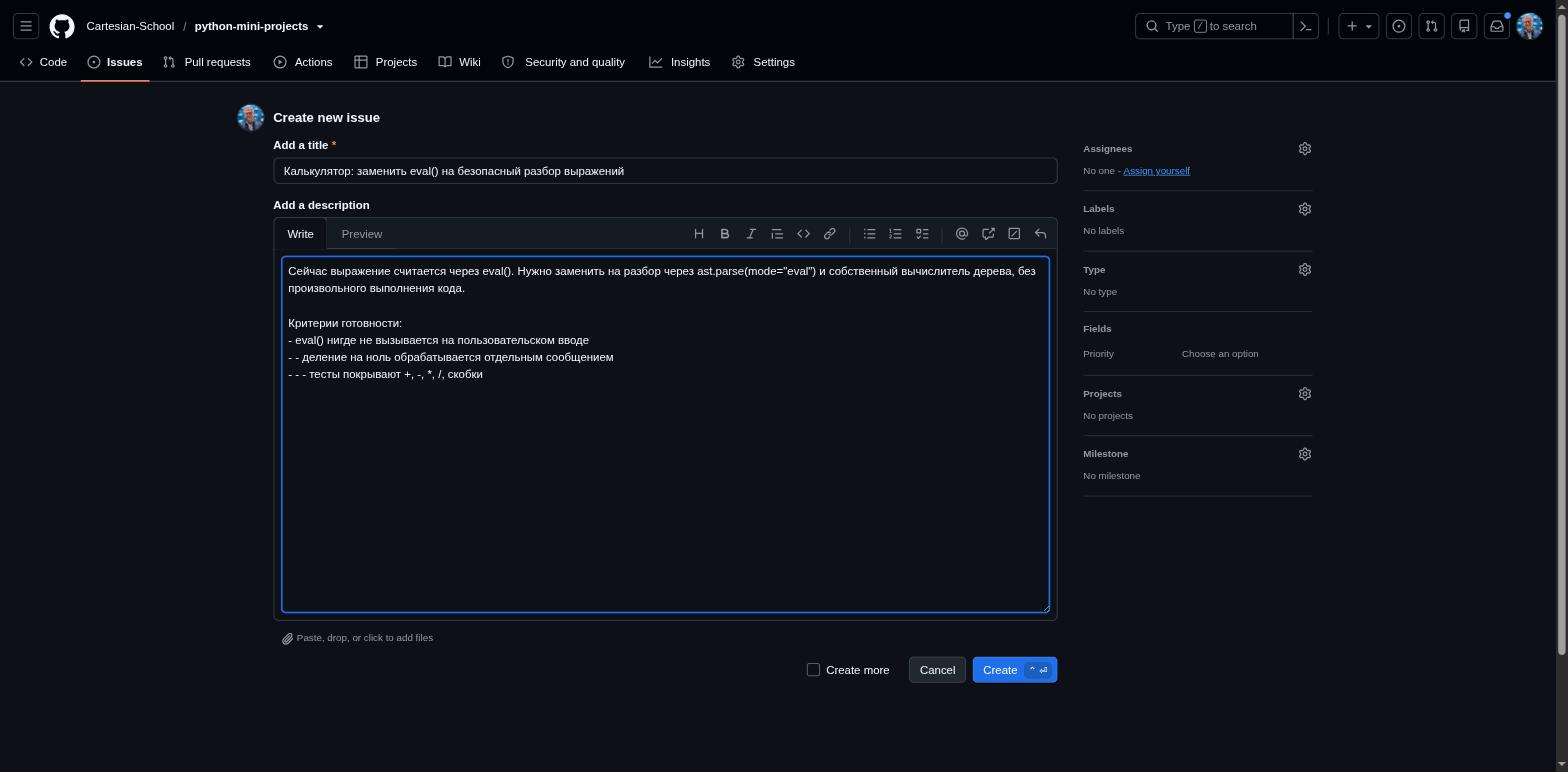Open the create new plus menu

pos(1352,26)
